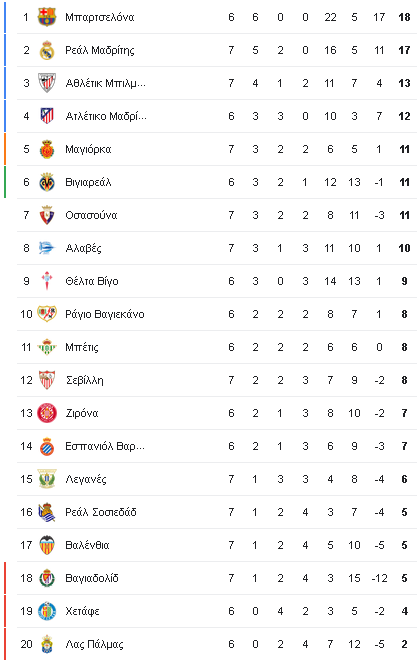Click the Real Madrid crest icon

[x=47, y=50]
